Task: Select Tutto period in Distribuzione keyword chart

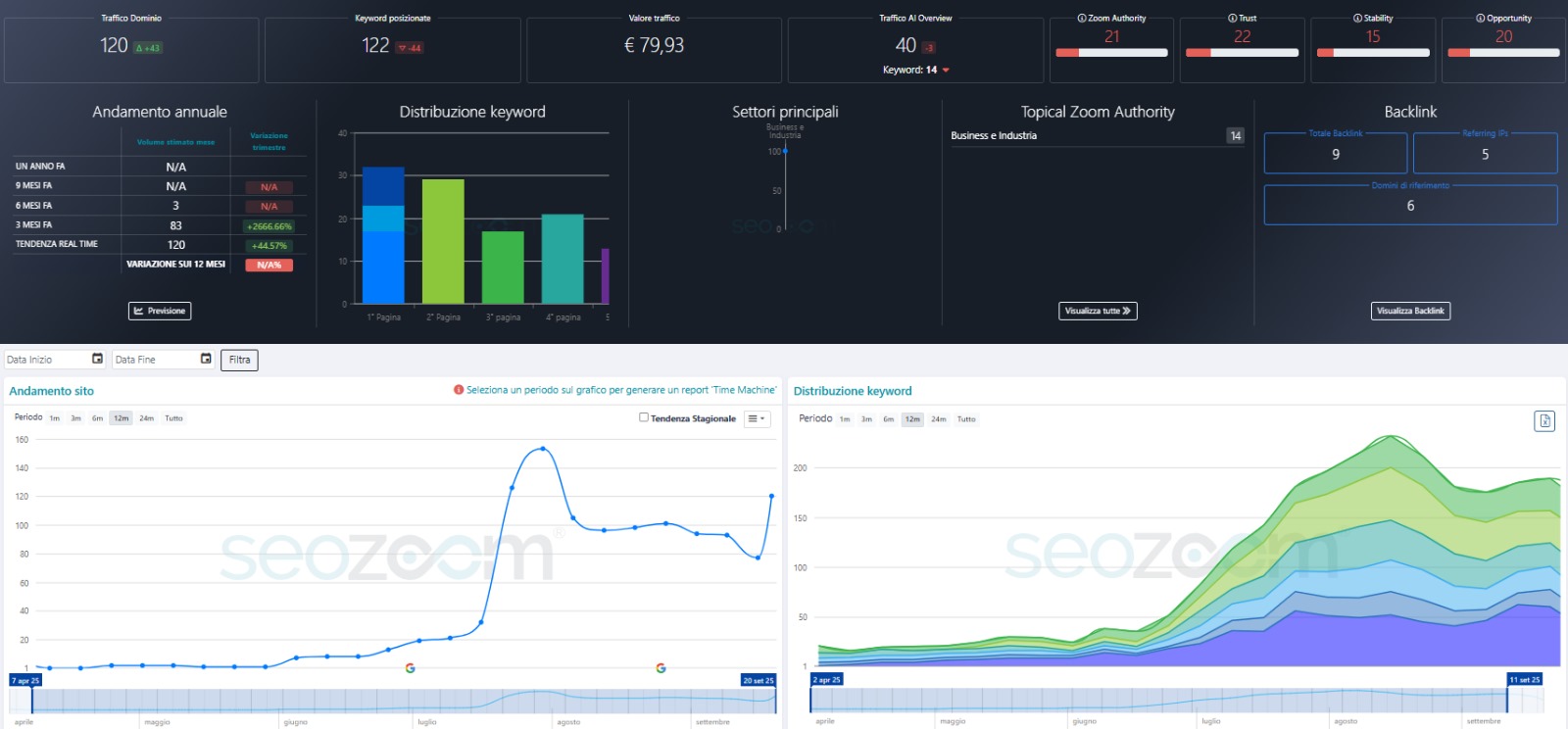Action: [x=966, y=419]
